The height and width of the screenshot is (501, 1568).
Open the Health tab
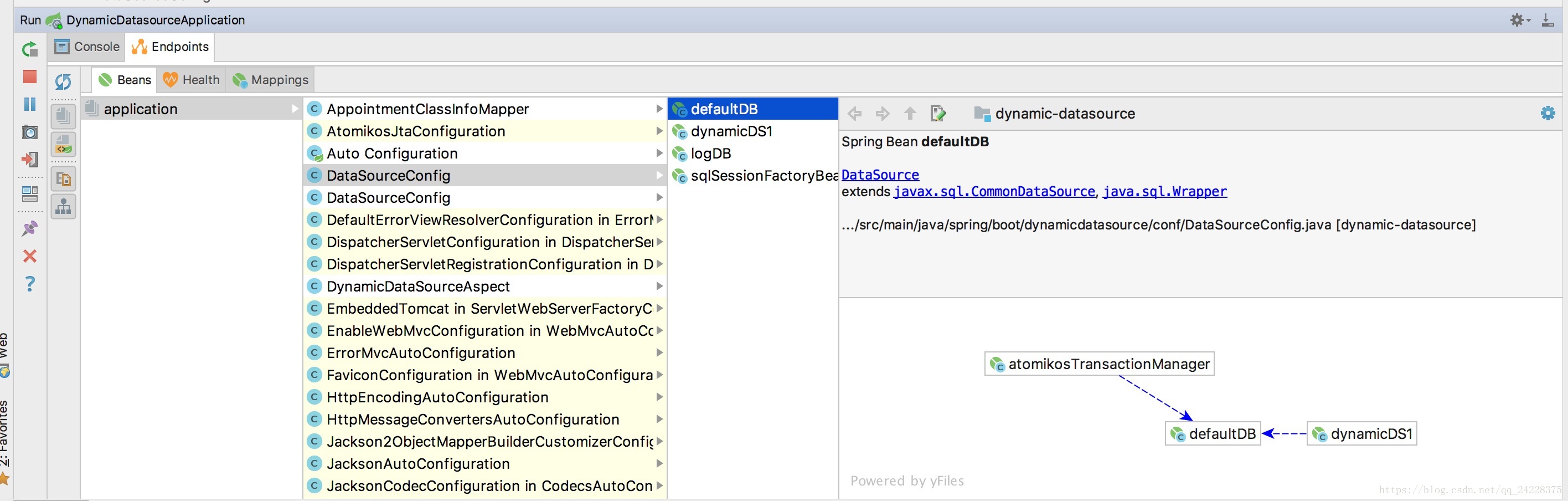191,80
